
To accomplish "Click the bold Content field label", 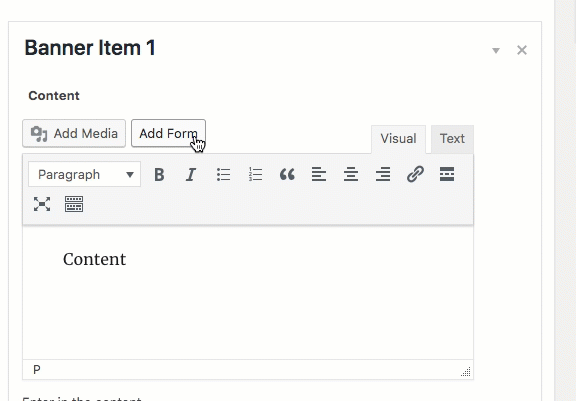I will tap(54, 95).
